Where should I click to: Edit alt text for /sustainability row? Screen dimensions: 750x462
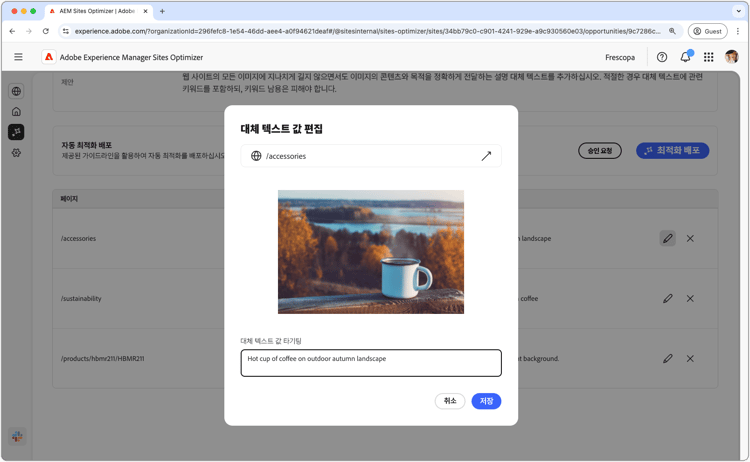668,298
